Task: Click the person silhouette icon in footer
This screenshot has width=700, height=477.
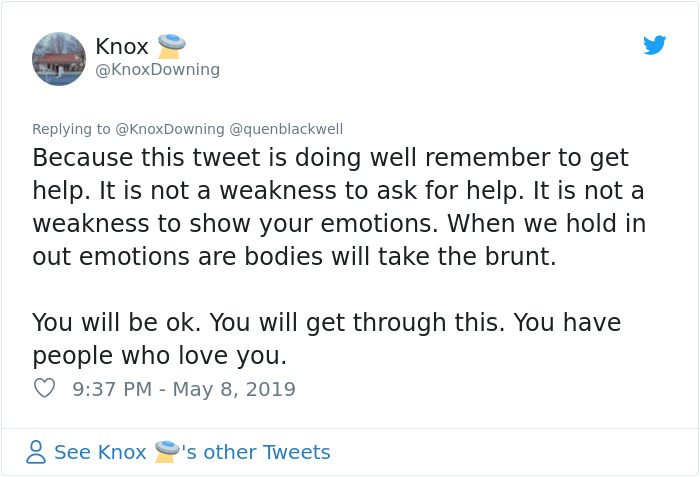Action: point(36,452)
